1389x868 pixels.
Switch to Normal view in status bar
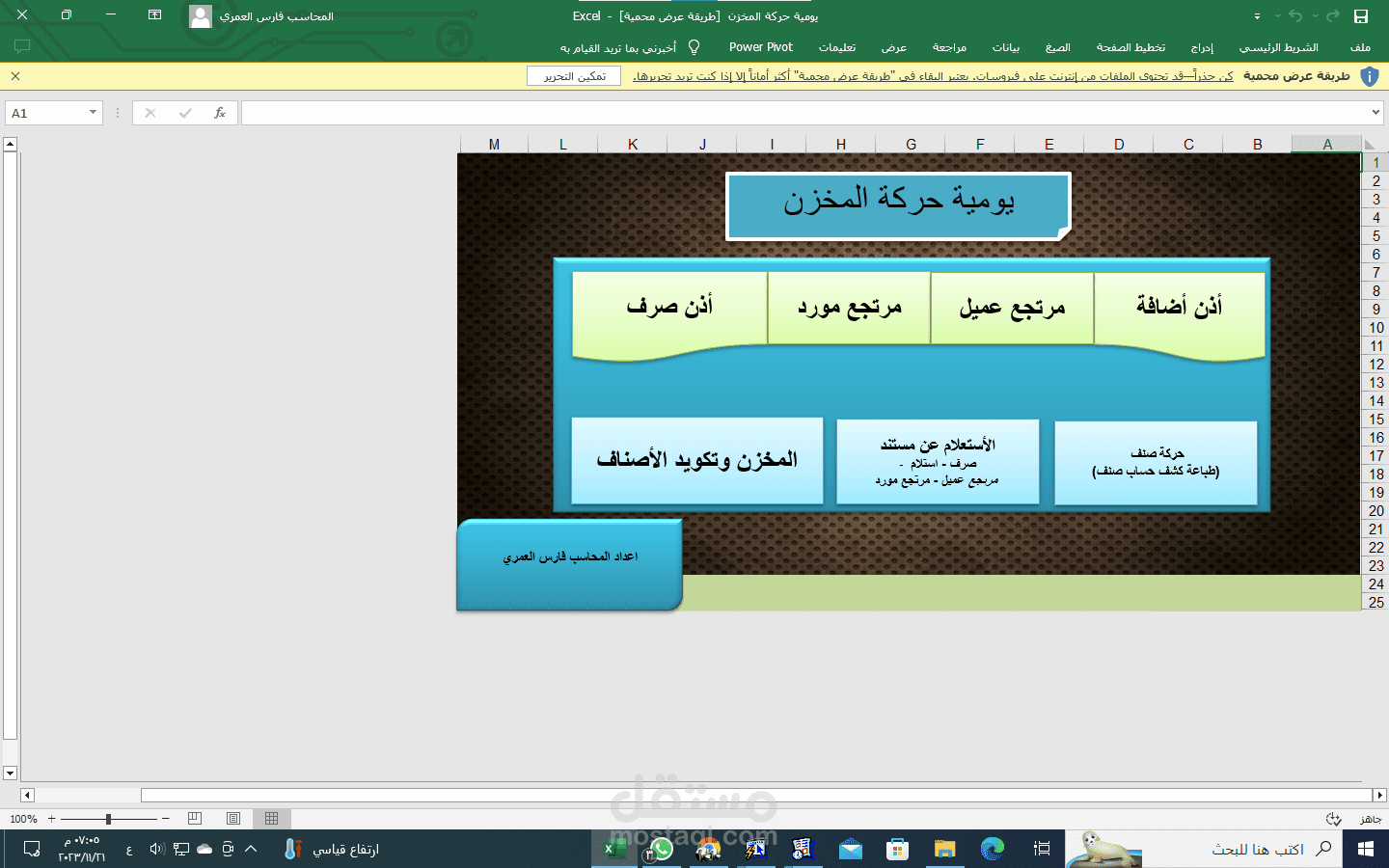[271, 818]
